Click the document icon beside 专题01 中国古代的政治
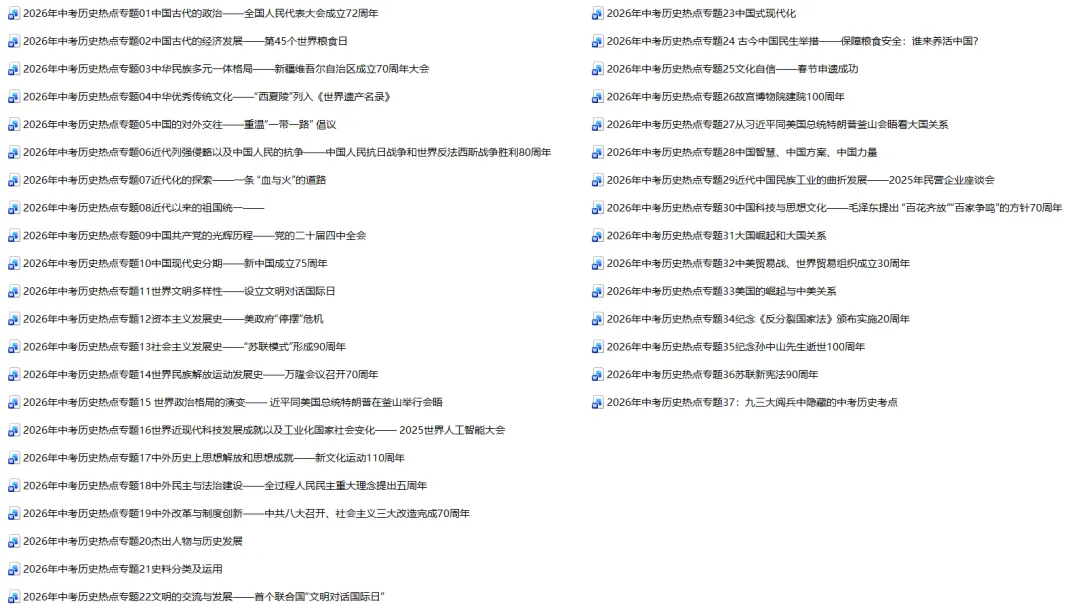1080x616 pixels. 14,14
